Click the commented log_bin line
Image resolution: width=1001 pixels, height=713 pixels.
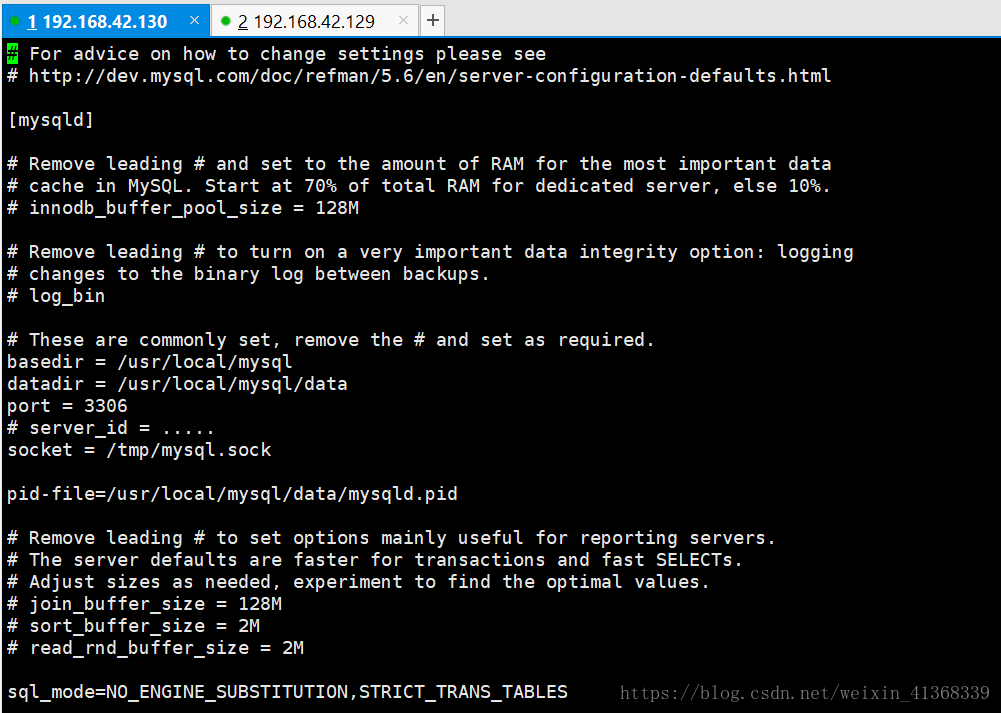[x=56, y=296]
